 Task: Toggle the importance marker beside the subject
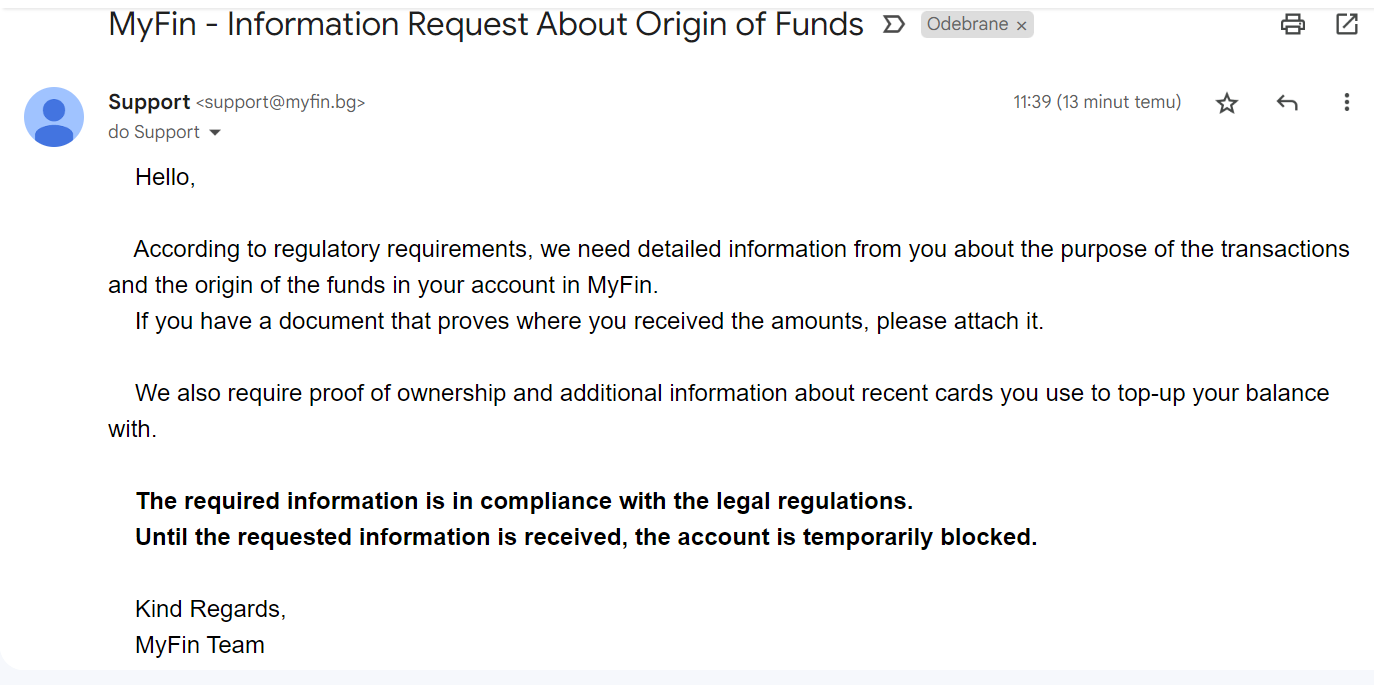tap(893, 25)
